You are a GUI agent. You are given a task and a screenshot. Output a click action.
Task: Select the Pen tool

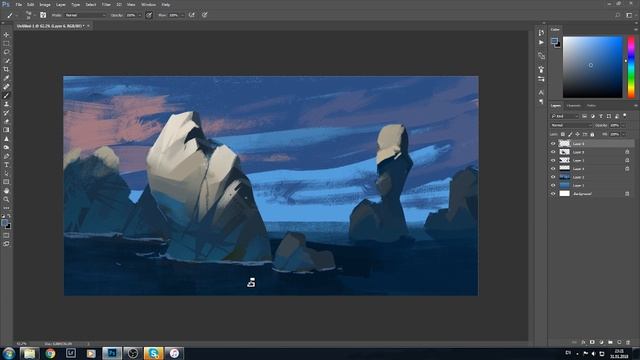pos(6,156)
